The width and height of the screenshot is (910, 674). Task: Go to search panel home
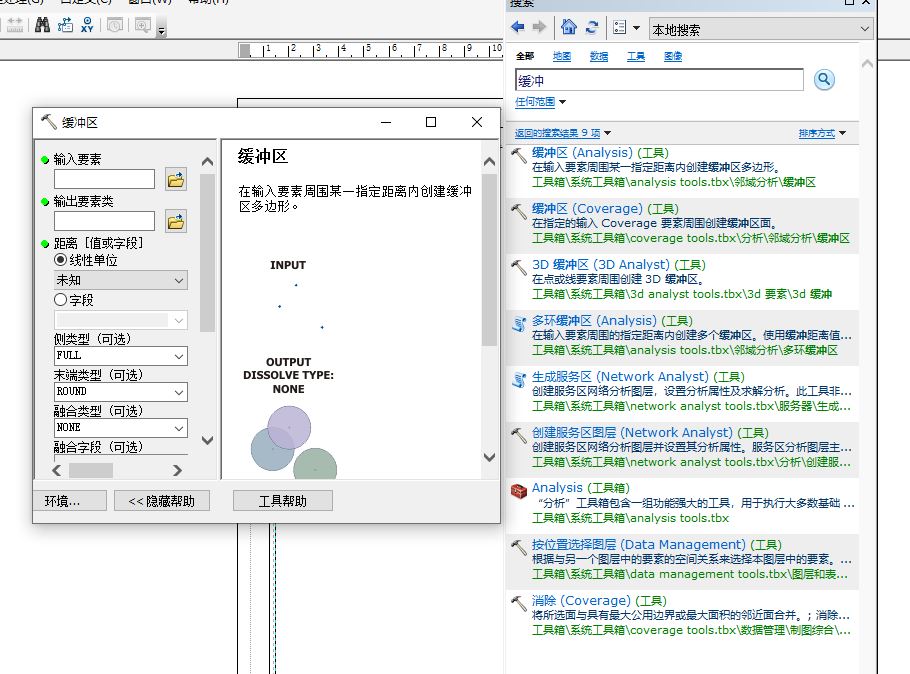click(569, 28)
